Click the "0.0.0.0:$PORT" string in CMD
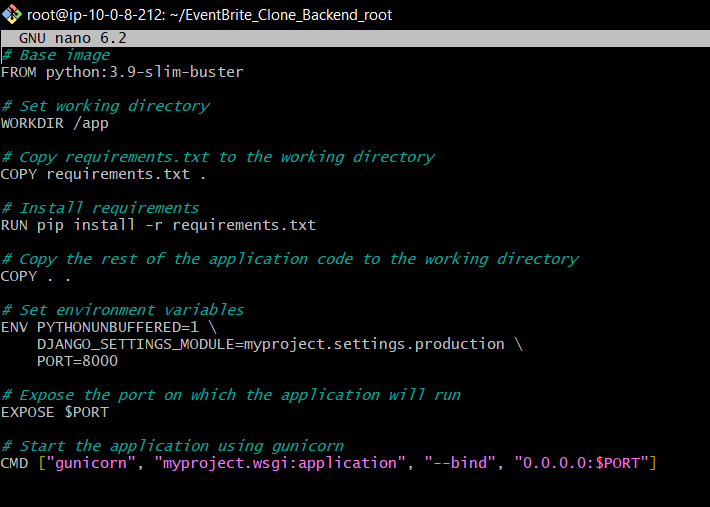This screenshot has height=507, width=710. click(583, 463)
